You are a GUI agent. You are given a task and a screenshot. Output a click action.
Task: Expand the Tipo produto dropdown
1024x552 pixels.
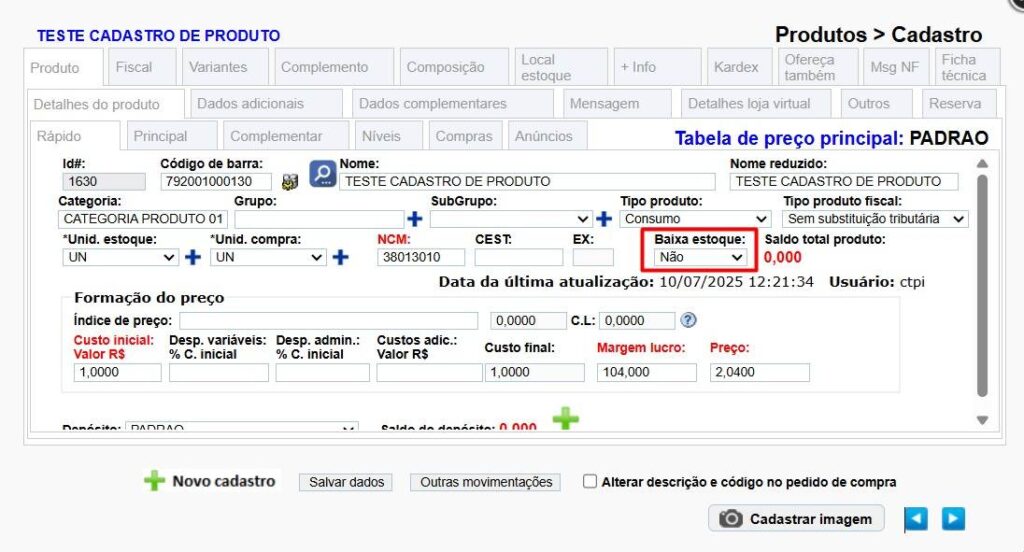tap(694, 218)
